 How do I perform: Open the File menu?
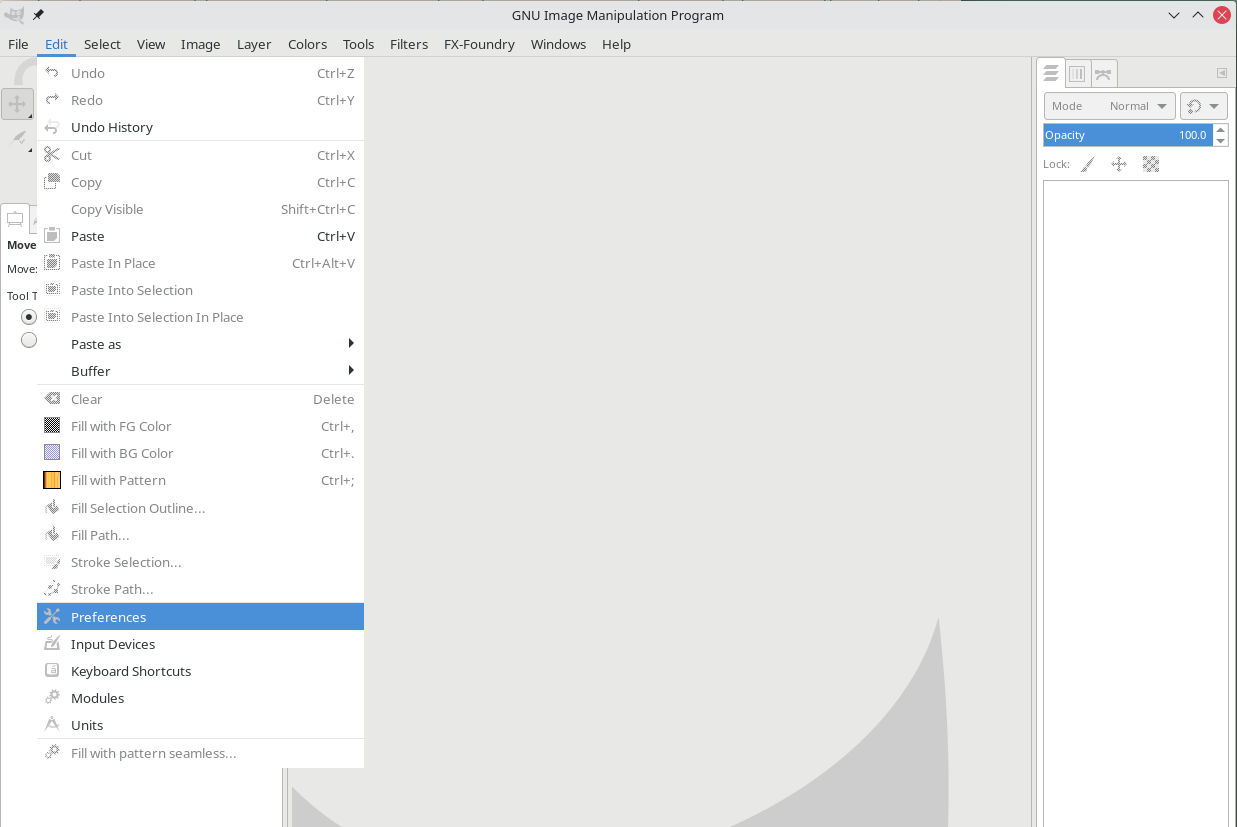click(x=18, y=44)
